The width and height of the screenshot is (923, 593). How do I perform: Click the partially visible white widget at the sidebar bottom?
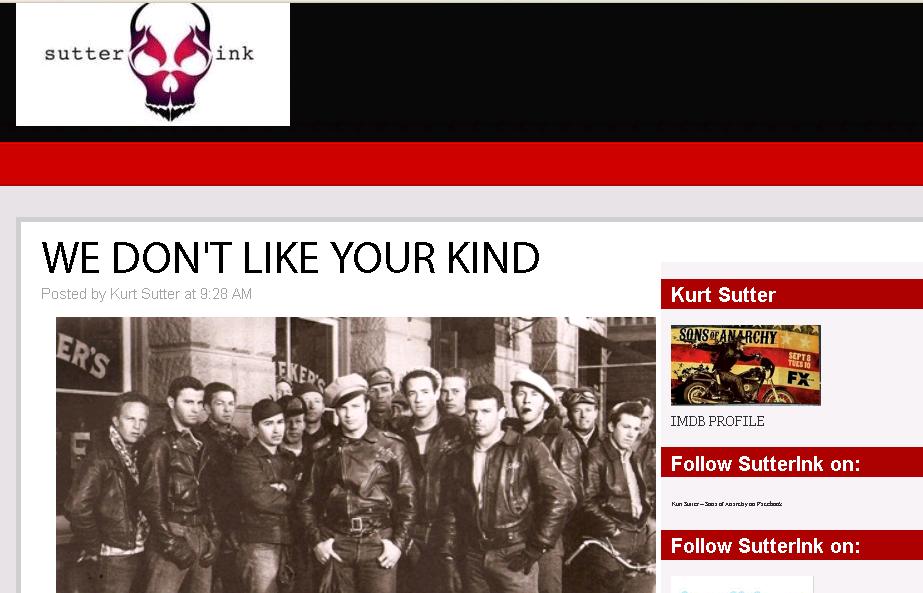coord(742,585)
